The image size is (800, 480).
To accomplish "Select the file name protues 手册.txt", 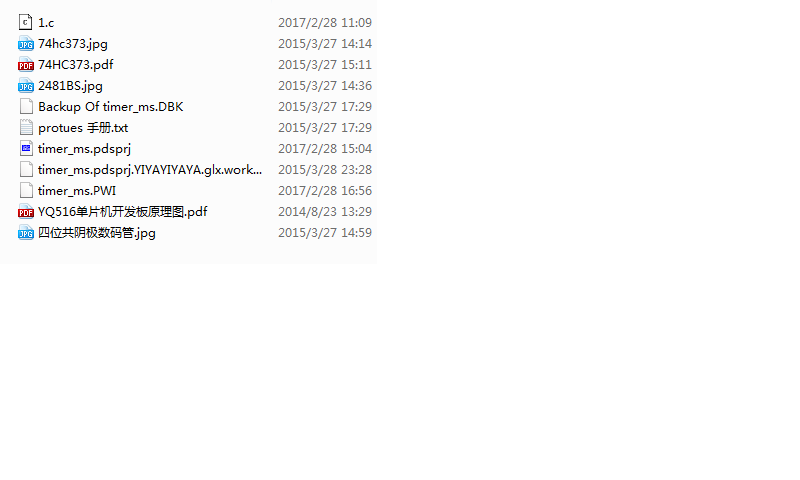I will click(83, 128).
